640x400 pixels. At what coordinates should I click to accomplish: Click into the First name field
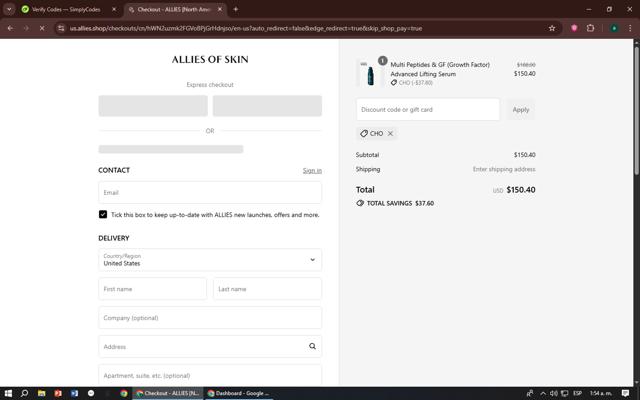152,289
